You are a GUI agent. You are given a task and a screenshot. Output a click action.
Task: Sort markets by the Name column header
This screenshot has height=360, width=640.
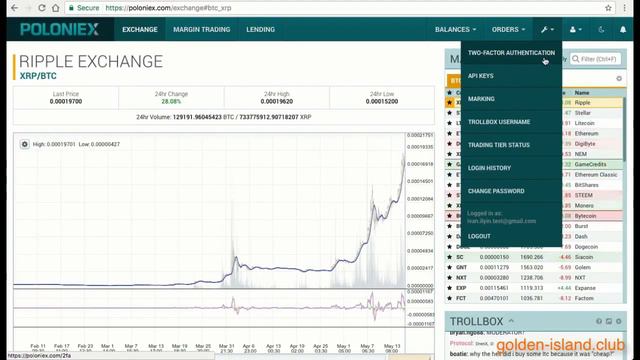[x=582, y=93]
